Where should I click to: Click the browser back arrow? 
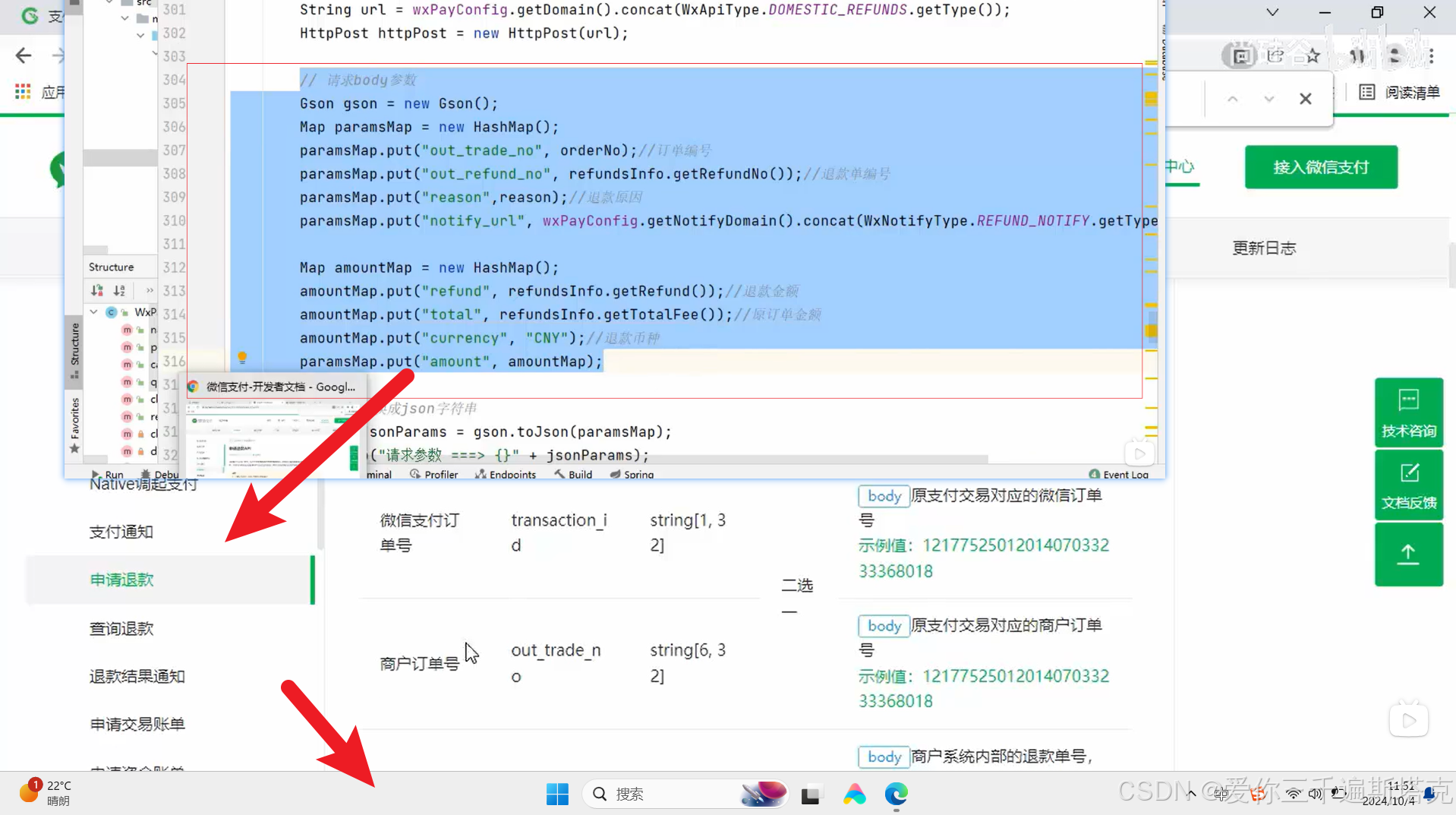click(x=24, y=55)
